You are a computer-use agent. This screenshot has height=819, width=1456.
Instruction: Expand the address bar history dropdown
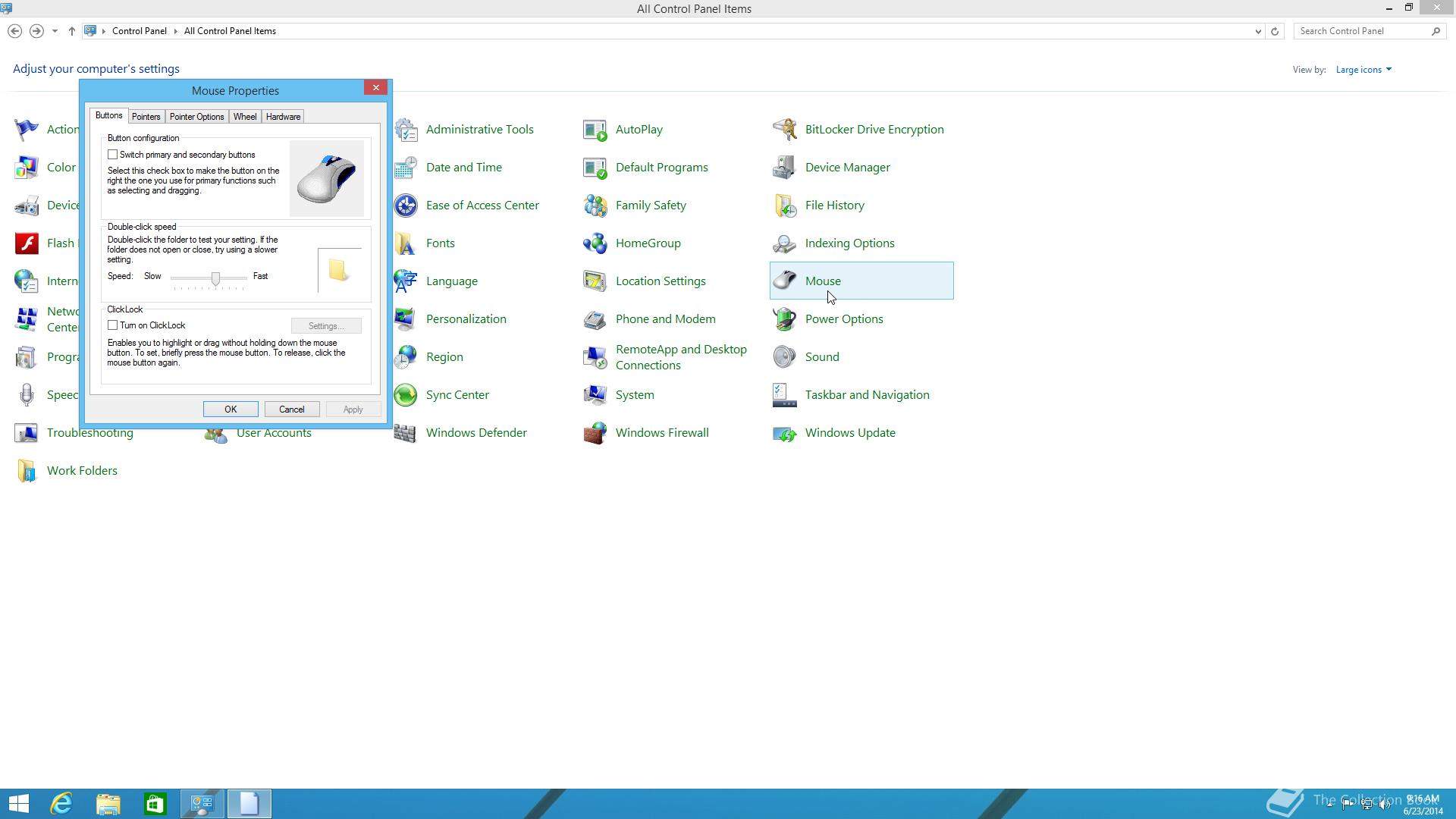pos(1258,31)
